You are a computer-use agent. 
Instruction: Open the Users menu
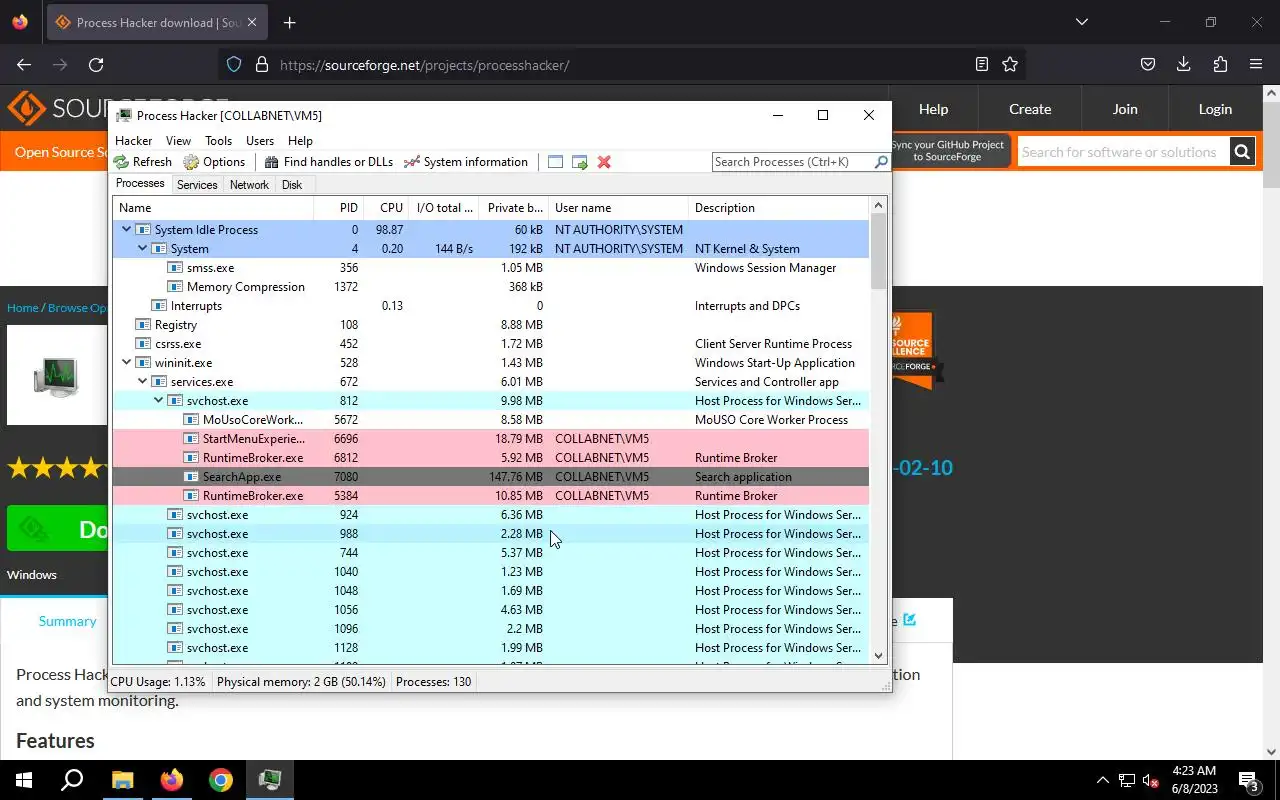coord(260,141)
